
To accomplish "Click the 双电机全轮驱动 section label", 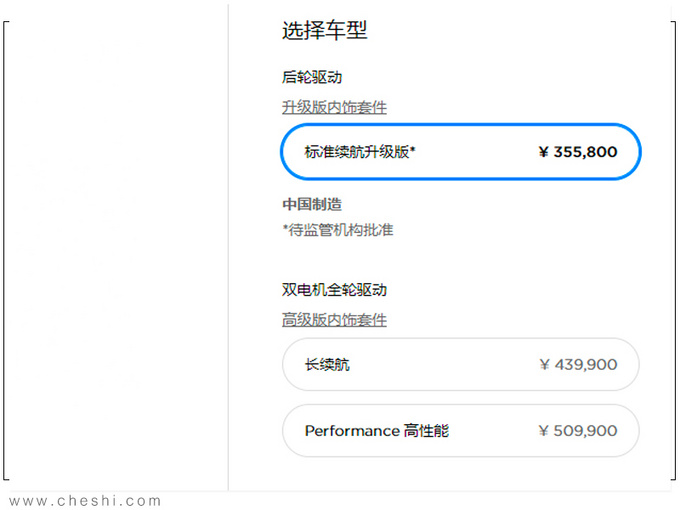I will coord(334,290).
